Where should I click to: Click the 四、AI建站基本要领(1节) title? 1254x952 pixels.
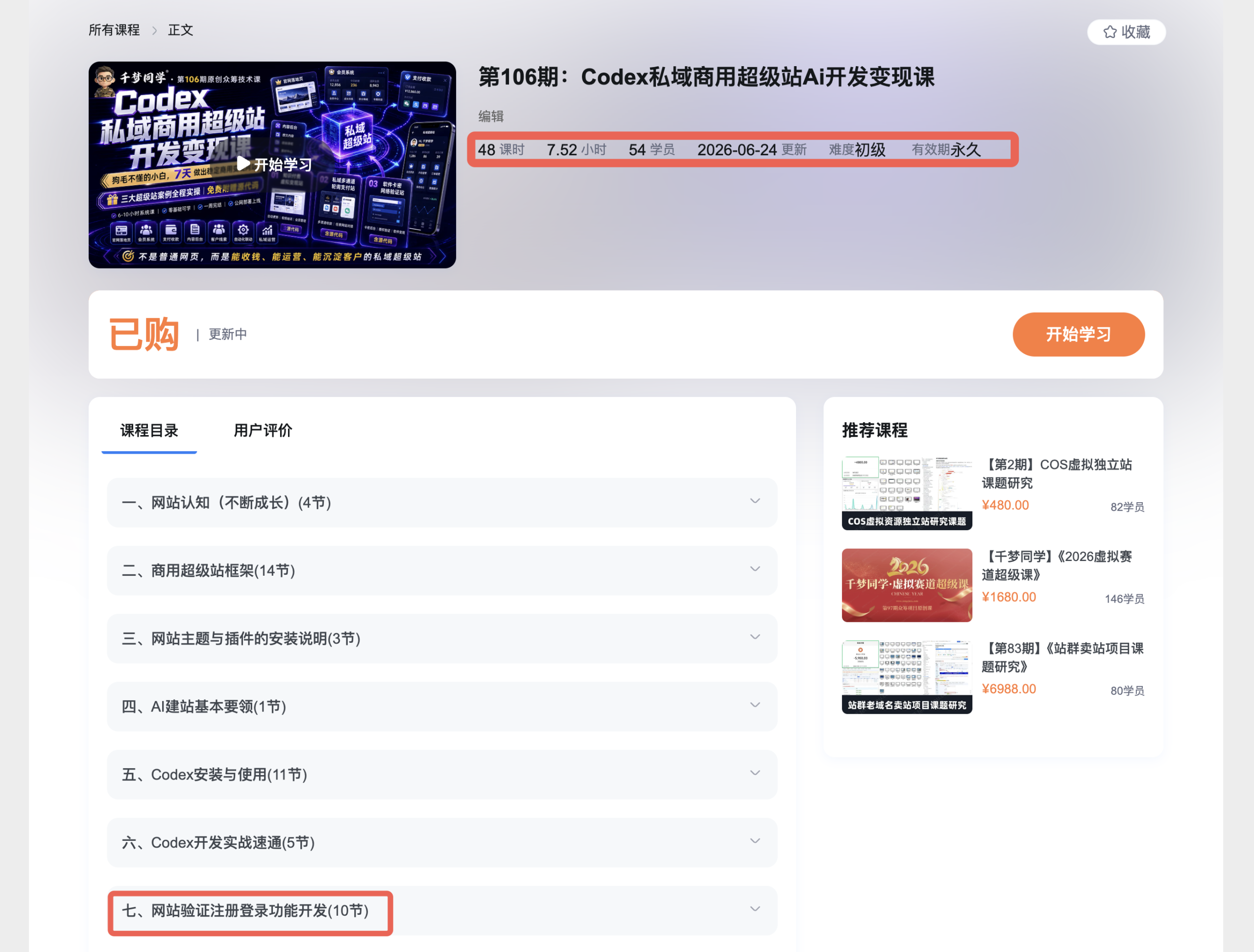coord(203,707)
